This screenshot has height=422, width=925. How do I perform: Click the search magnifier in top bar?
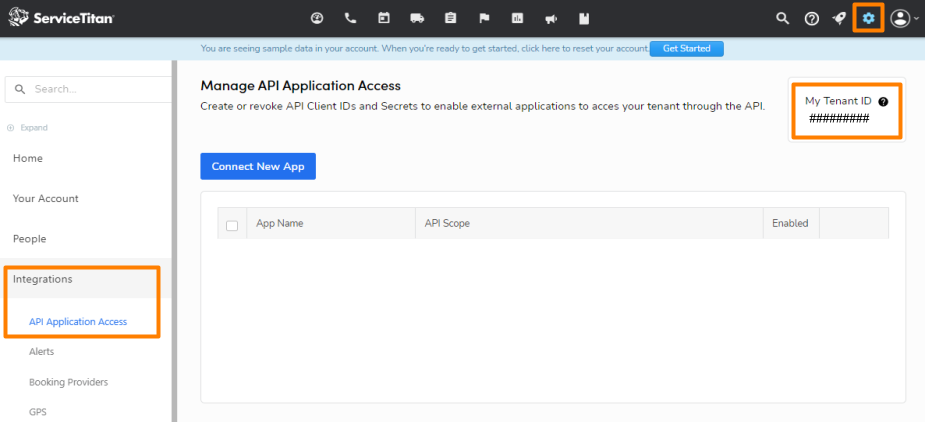click(782, 18)
